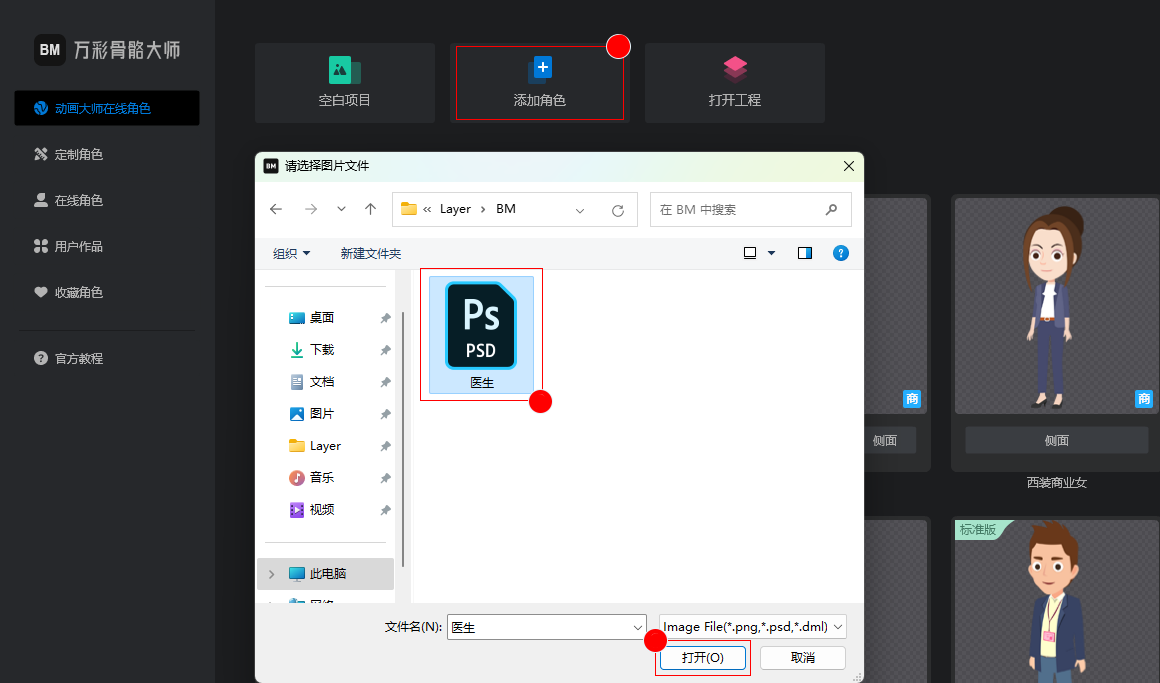This screenshot has height=683, width=1160.
Task: Select 此电脑 in the navigation pane
Action: coord(326,573)
